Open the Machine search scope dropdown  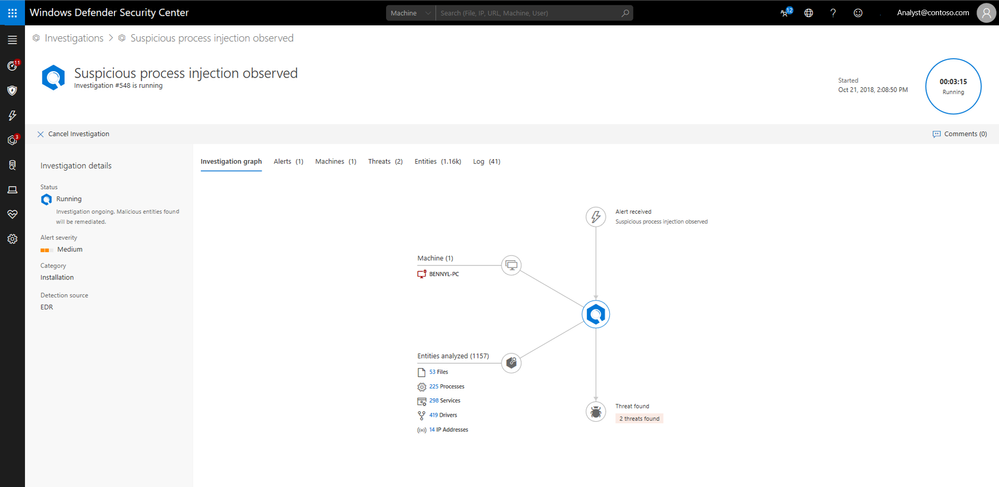tap(410, 13)
